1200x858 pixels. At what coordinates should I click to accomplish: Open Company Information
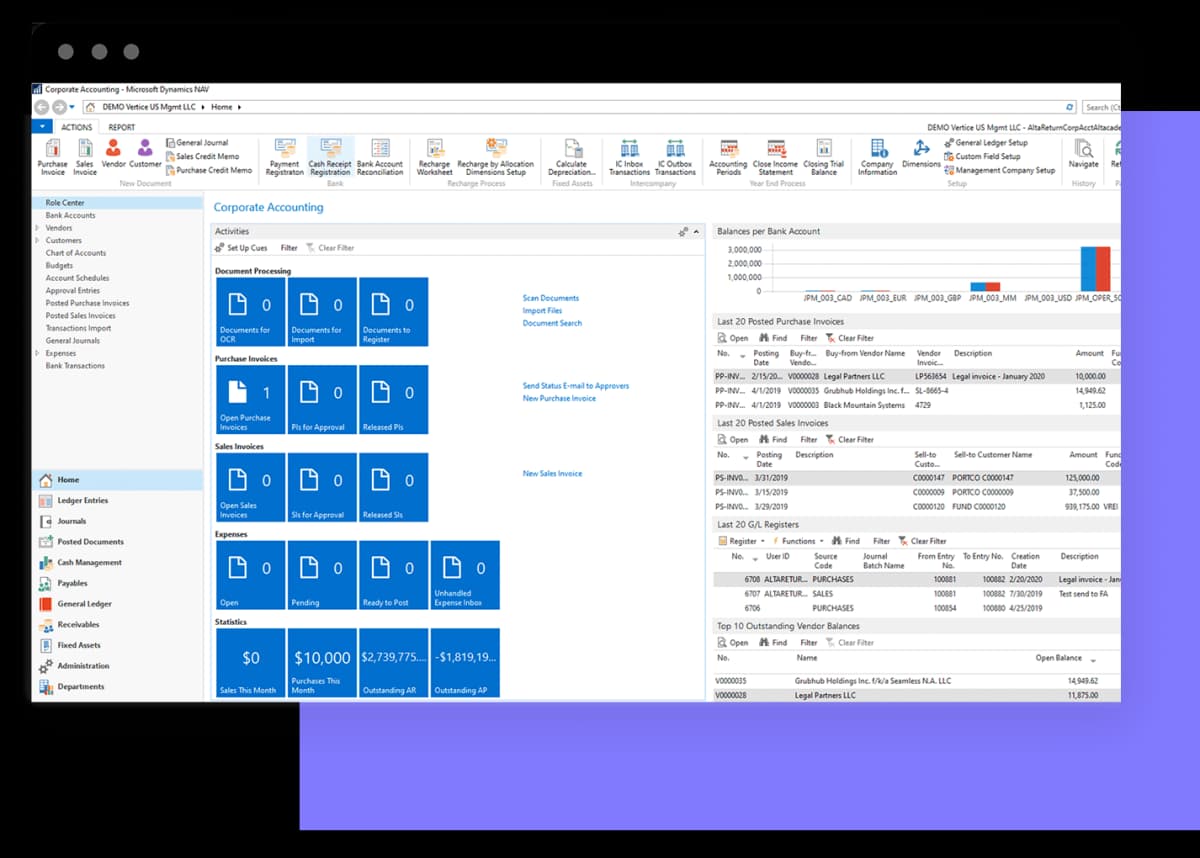pos(877,160)
